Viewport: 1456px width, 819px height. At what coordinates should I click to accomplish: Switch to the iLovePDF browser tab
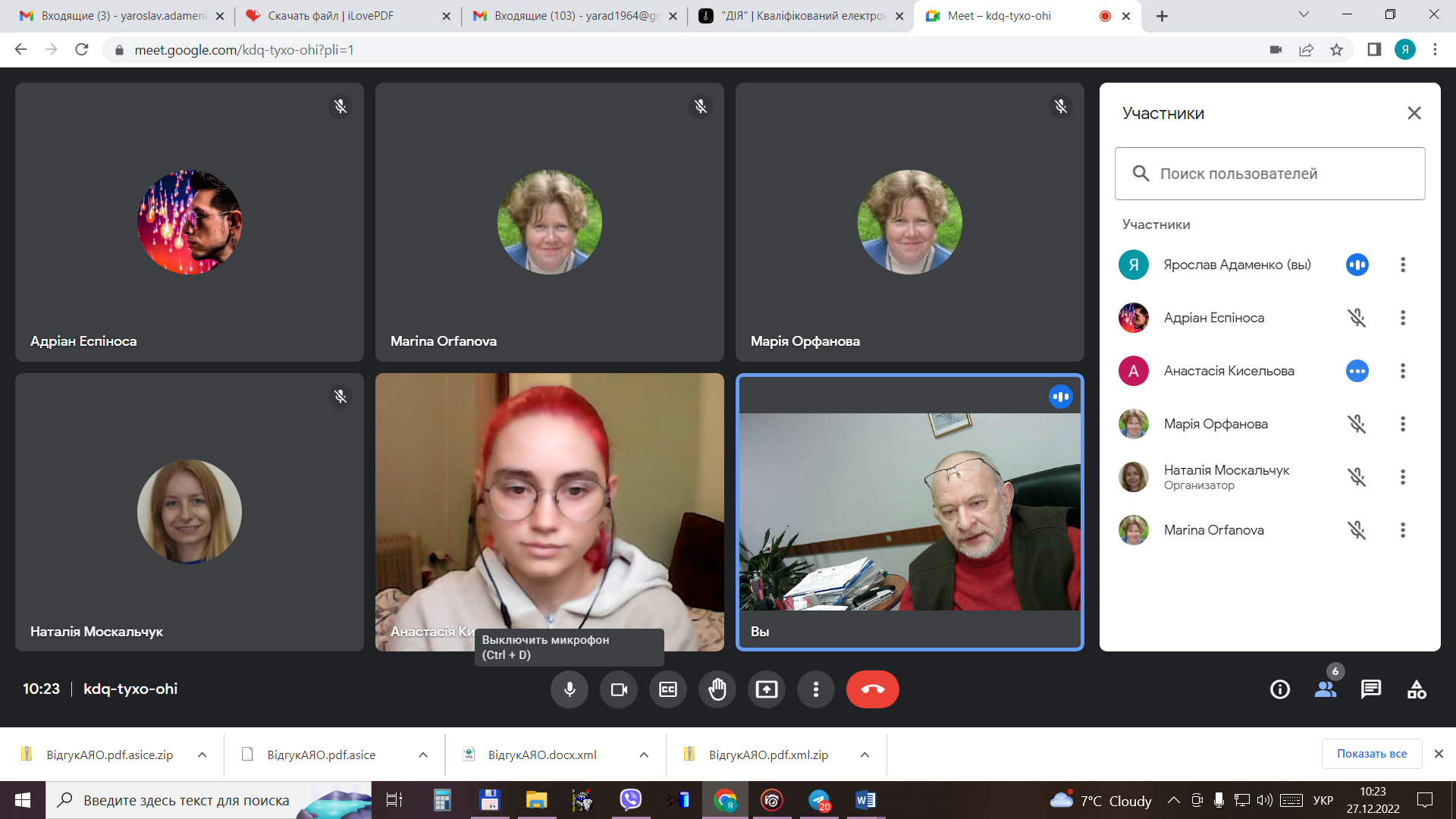point(331,16)
